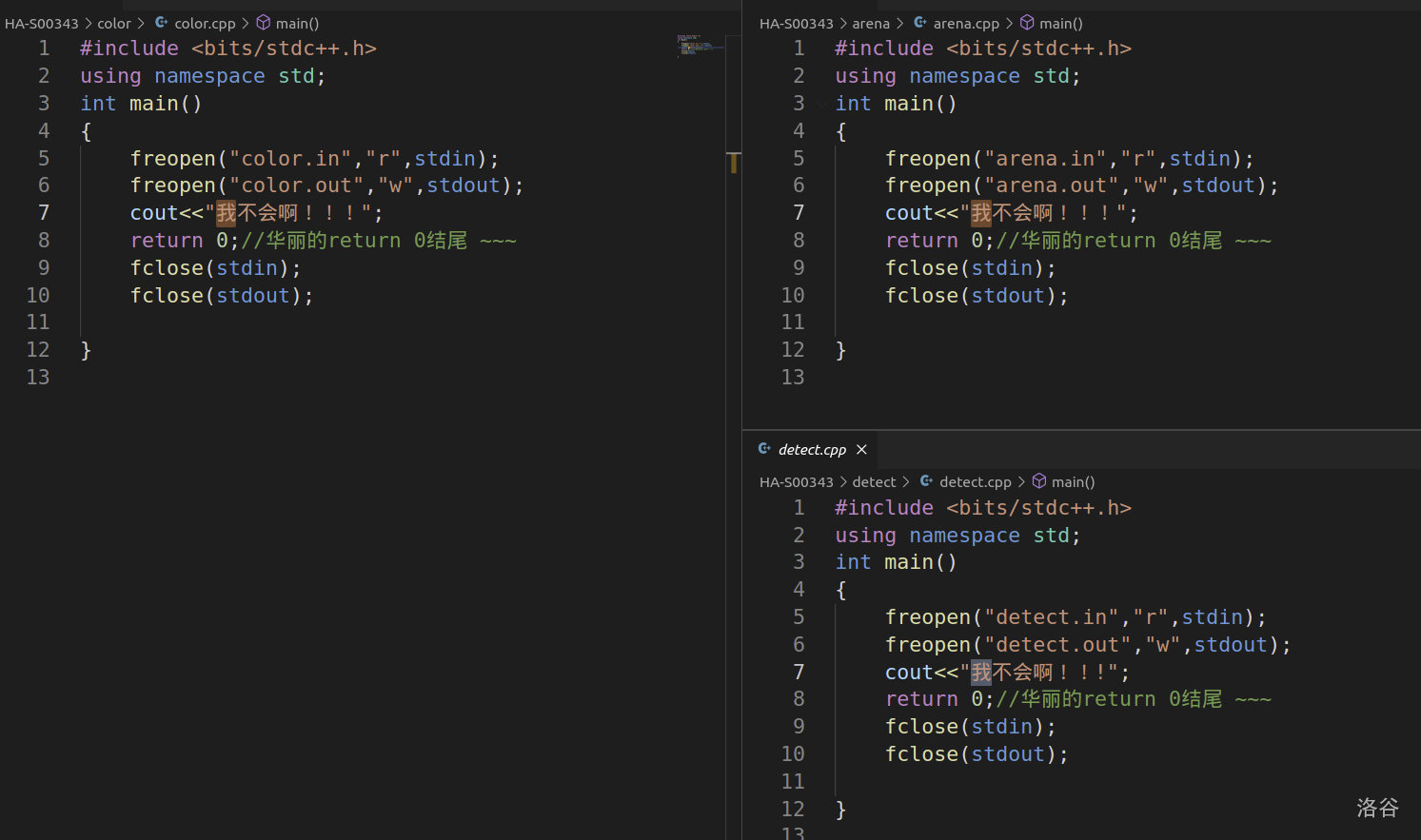Click the #include line in color.cpp
Viewport: 1421px width, 840px height.
tap(228, 49)
